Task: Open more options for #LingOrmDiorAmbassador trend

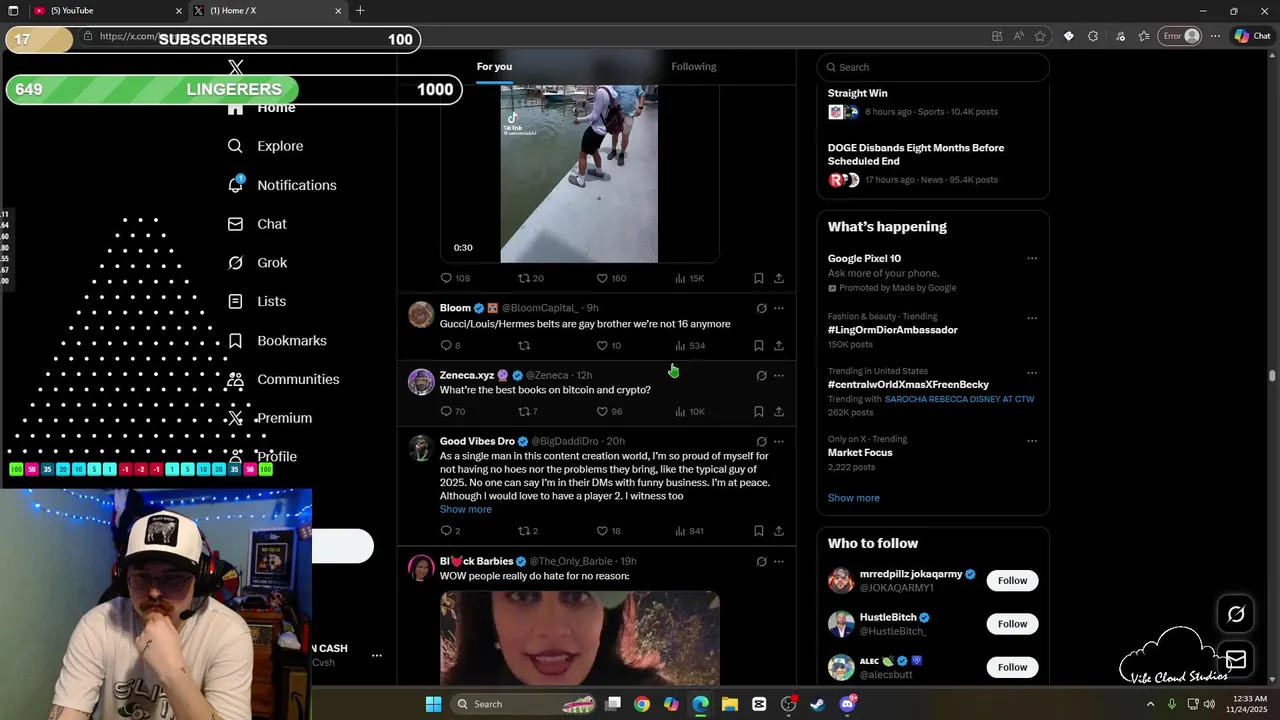Action: [1032, 318]
